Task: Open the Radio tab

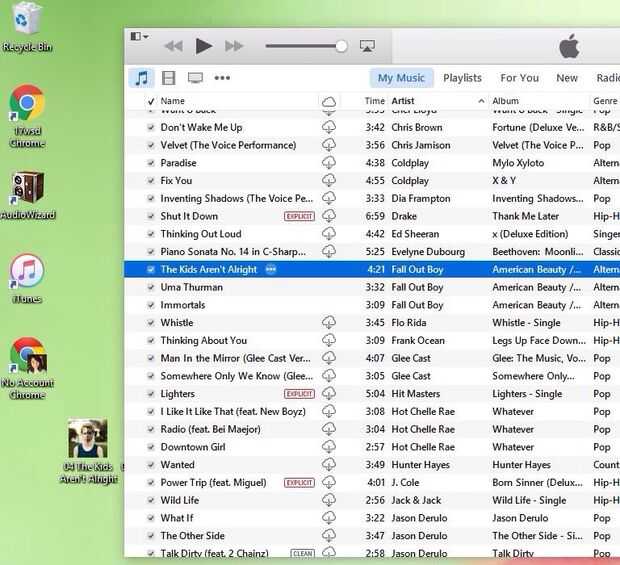Action: [608, 78]
